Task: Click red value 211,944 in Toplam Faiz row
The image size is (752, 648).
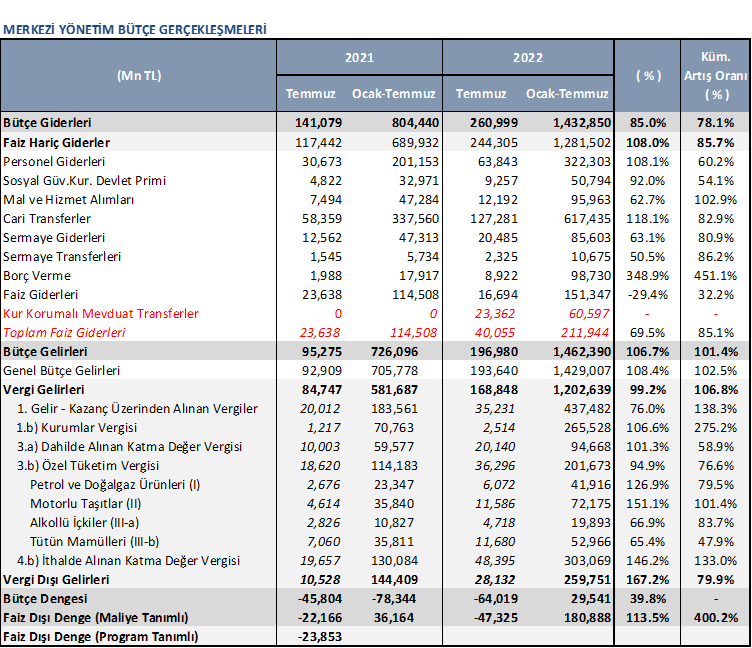Action: point(585,333)
